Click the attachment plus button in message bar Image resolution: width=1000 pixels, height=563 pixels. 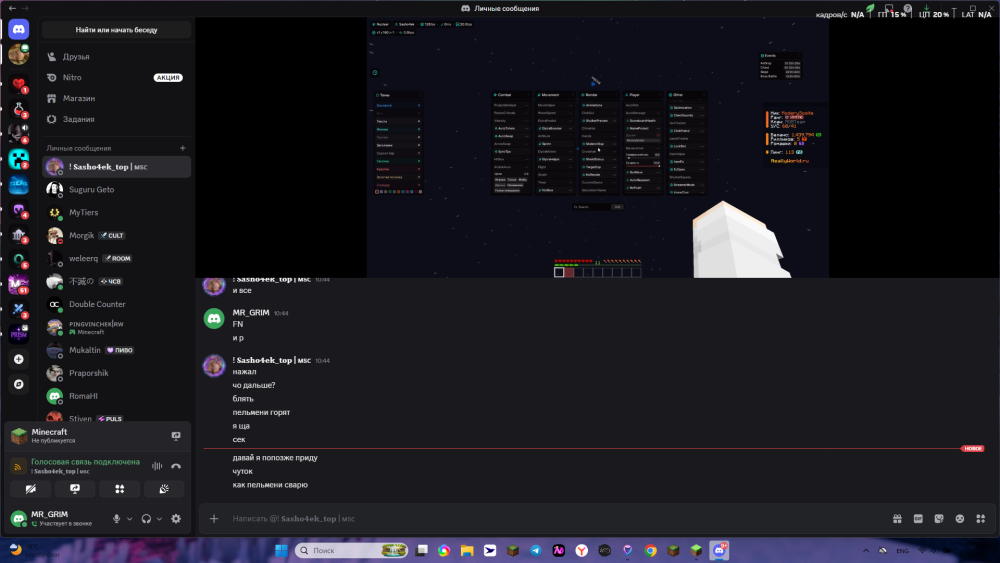click(x=214, y=519)
